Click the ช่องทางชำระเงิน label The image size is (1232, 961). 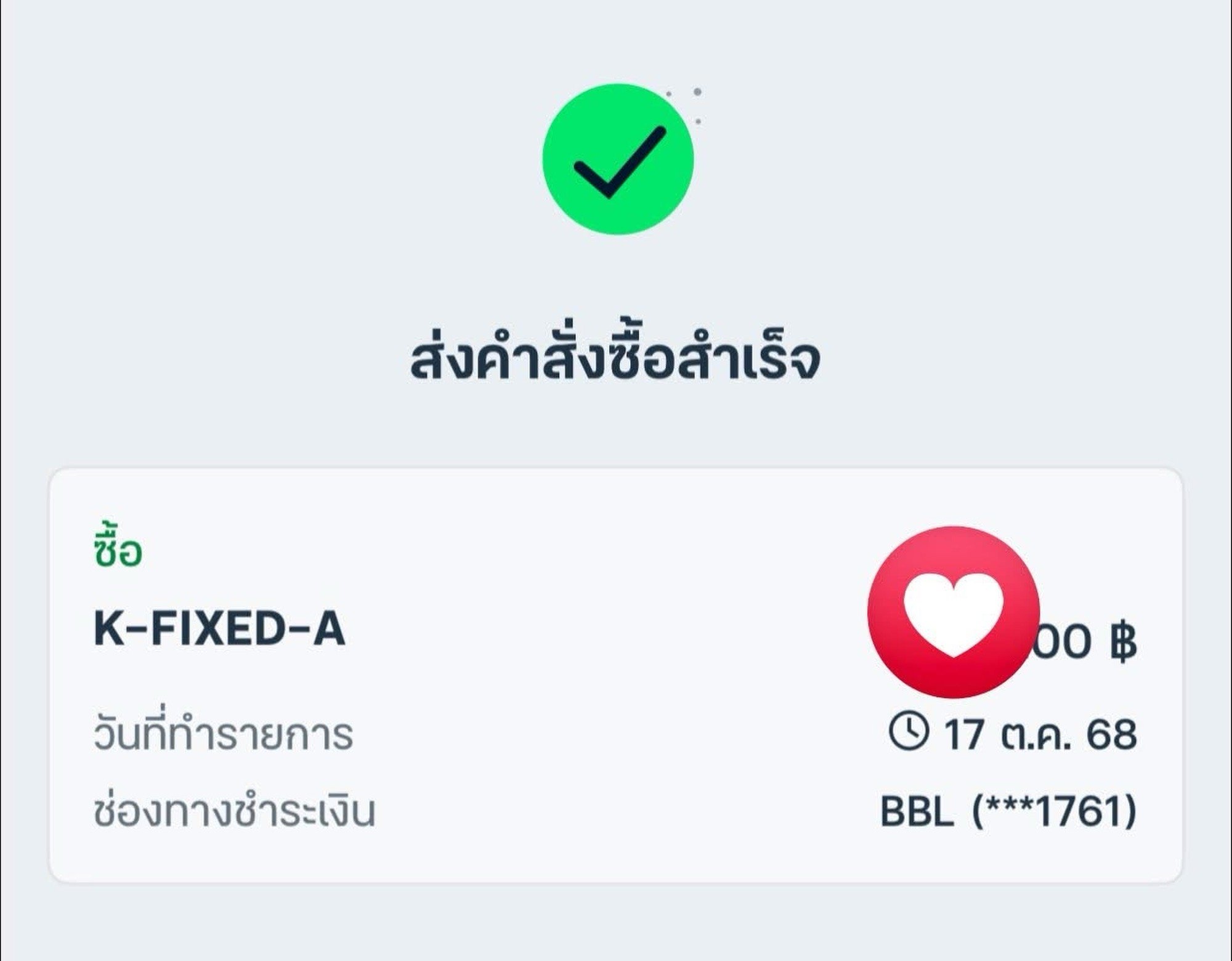[235, 811]
